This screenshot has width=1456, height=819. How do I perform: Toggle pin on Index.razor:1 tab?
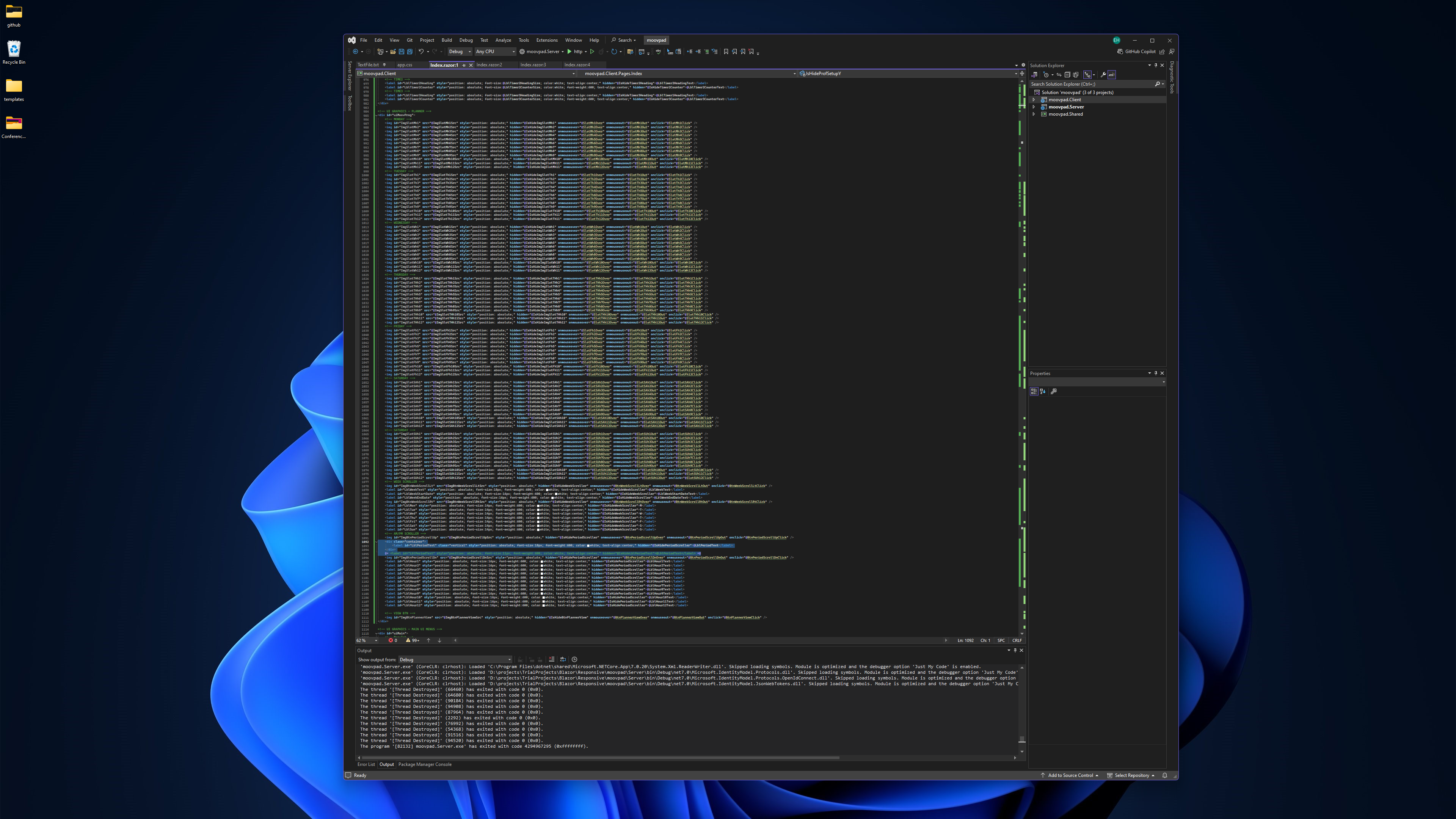[x=464, y=65]
